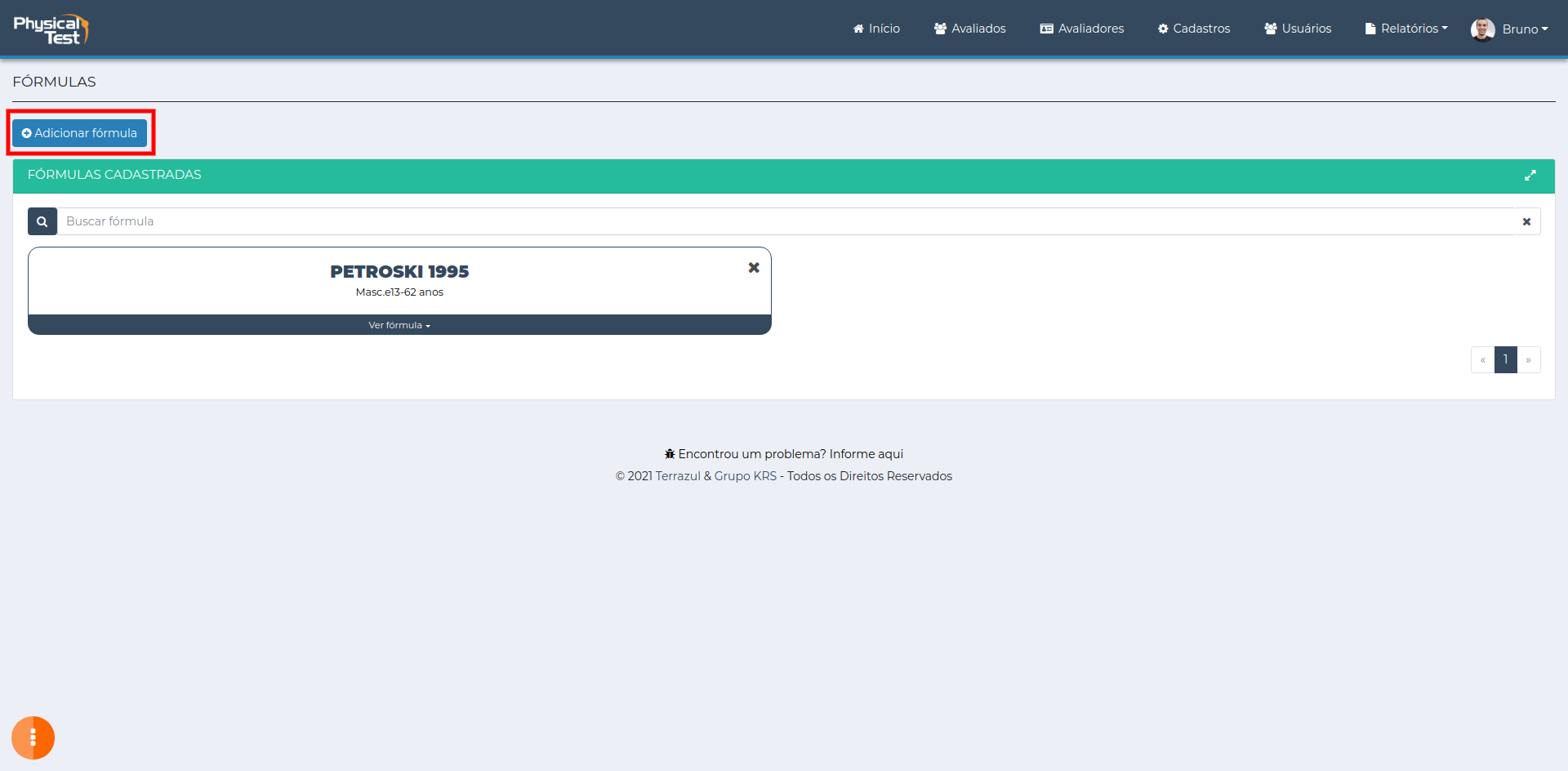Open the Relatórios dropdown menu

[x=1406, y=29]
